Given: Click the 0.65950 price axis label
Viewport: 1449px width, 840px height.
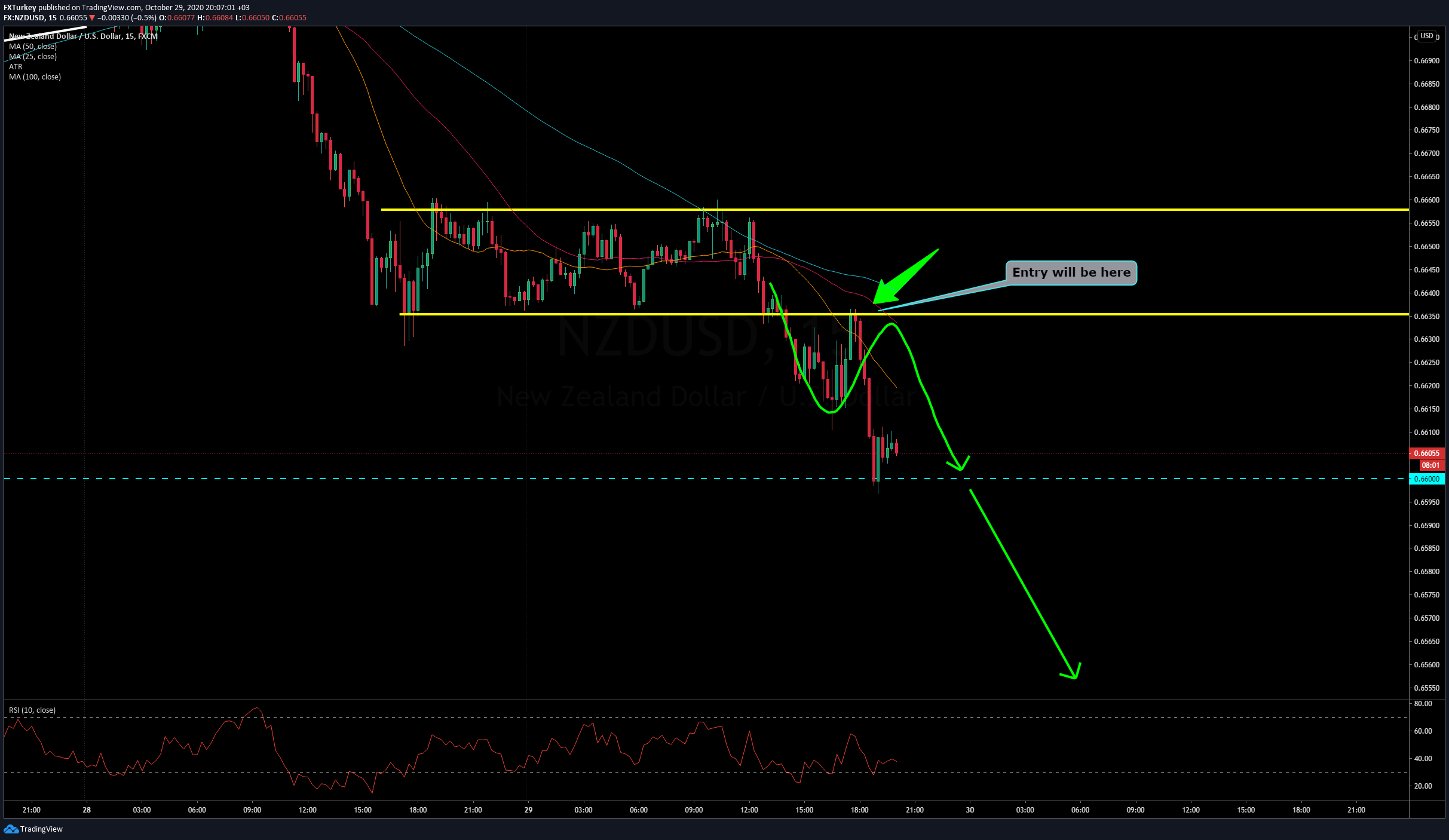Looking at the screenshot, I should [x=1426, y=502].
